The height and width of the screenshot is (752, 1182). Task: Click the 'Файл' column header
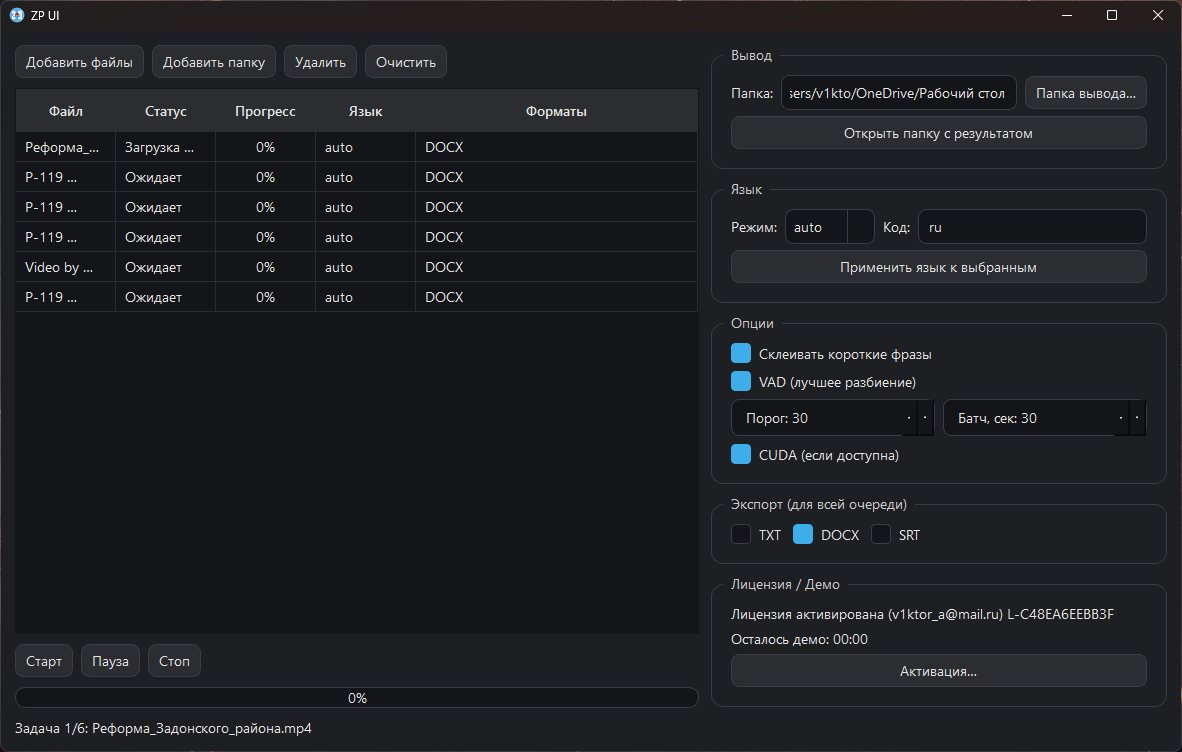click(x=65, y=111)
